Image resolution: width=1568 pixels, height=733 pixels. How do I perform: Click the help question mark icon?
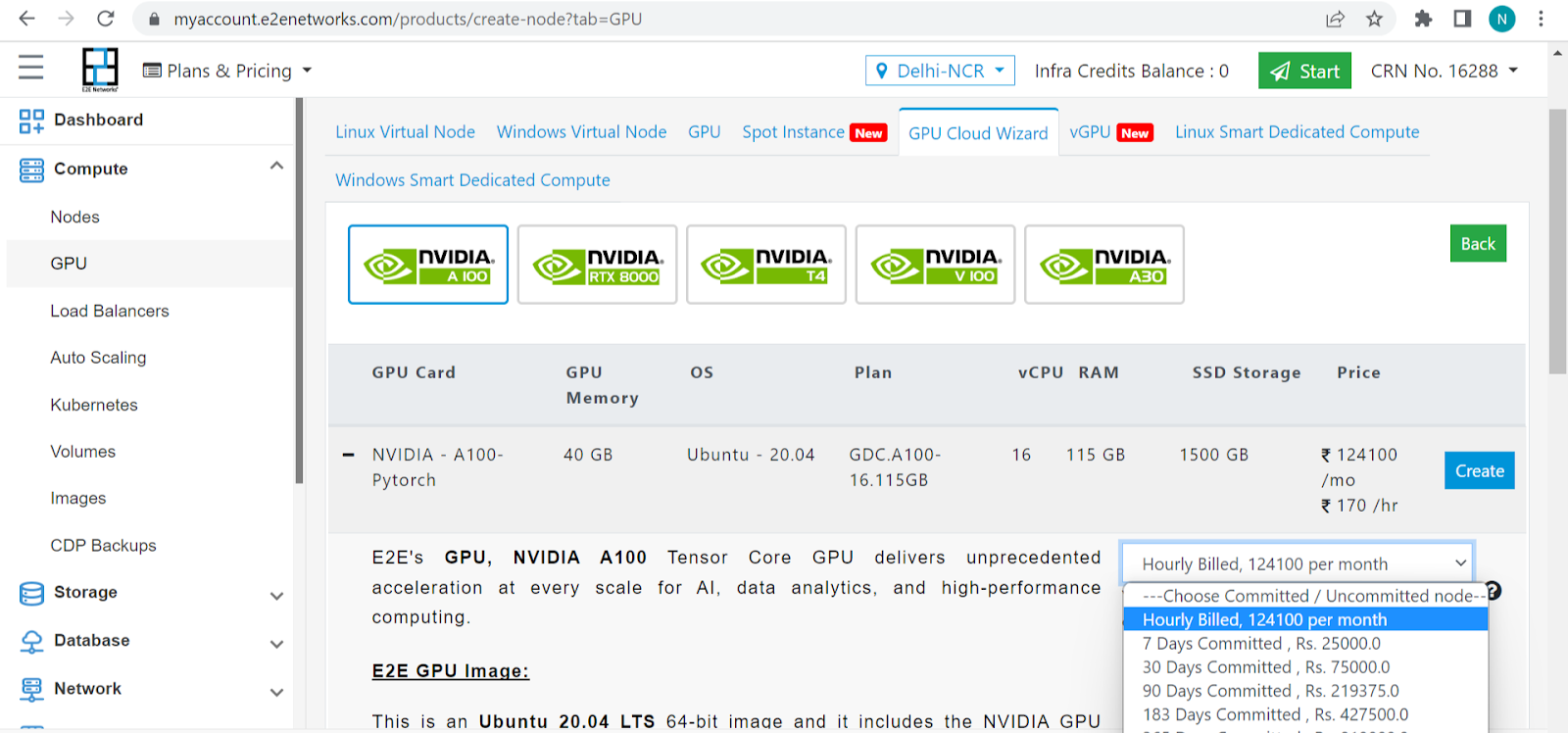[x=1494, y=591]
